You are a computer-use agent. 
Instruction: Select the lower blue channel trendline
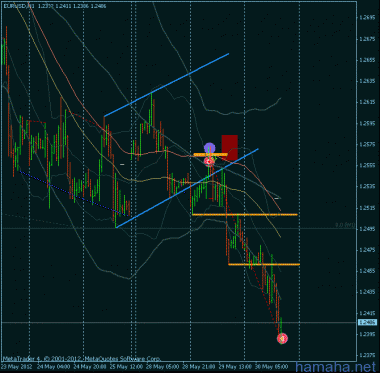pos(187,188)
